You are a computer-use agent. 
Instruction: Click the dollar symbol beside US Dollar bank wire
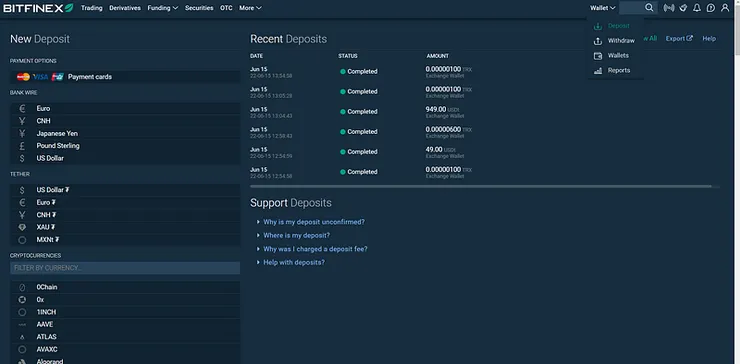point(22,159)
